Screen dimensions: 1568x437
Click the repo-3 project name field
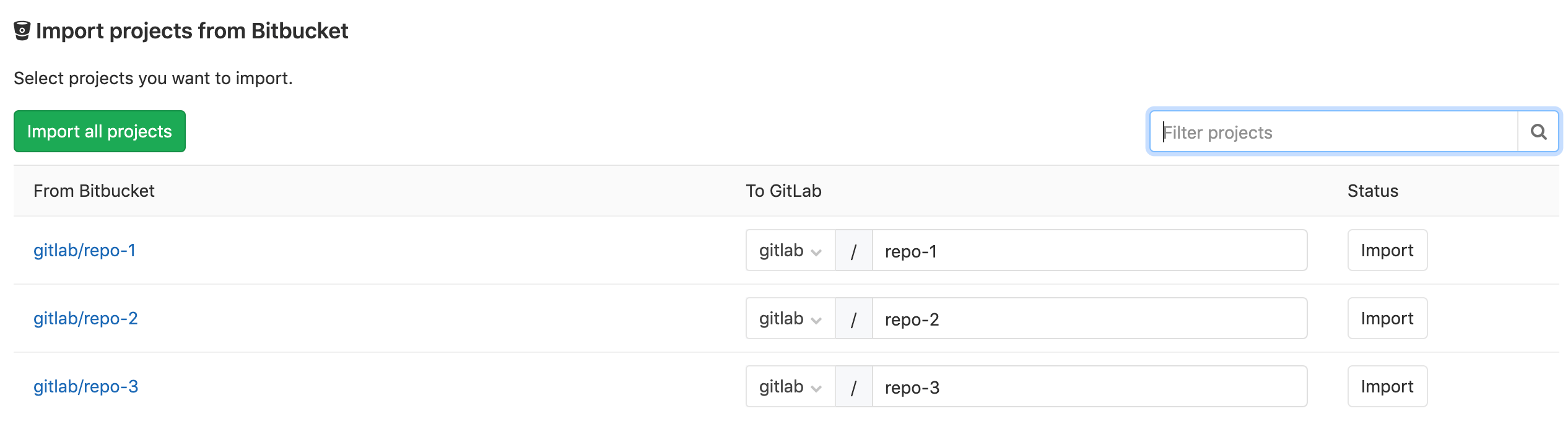1089,387
